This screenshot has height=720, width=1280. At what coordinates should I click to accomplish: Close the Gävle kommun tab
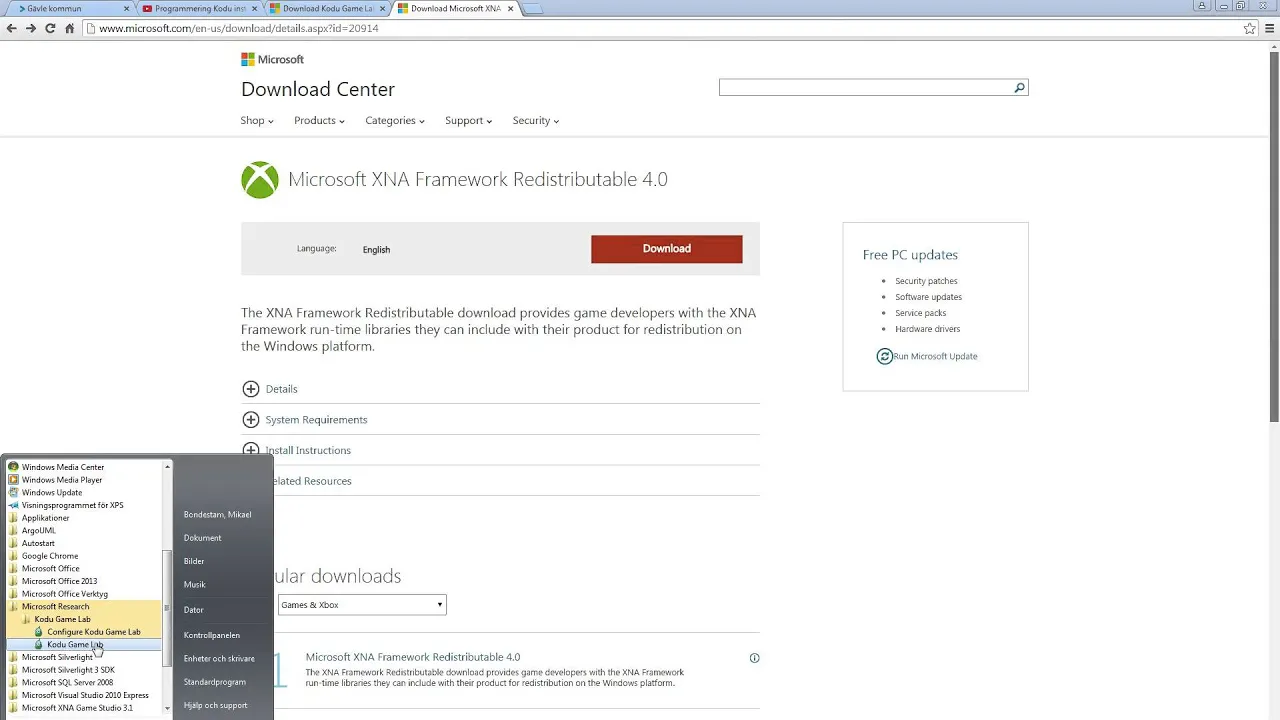126,9
